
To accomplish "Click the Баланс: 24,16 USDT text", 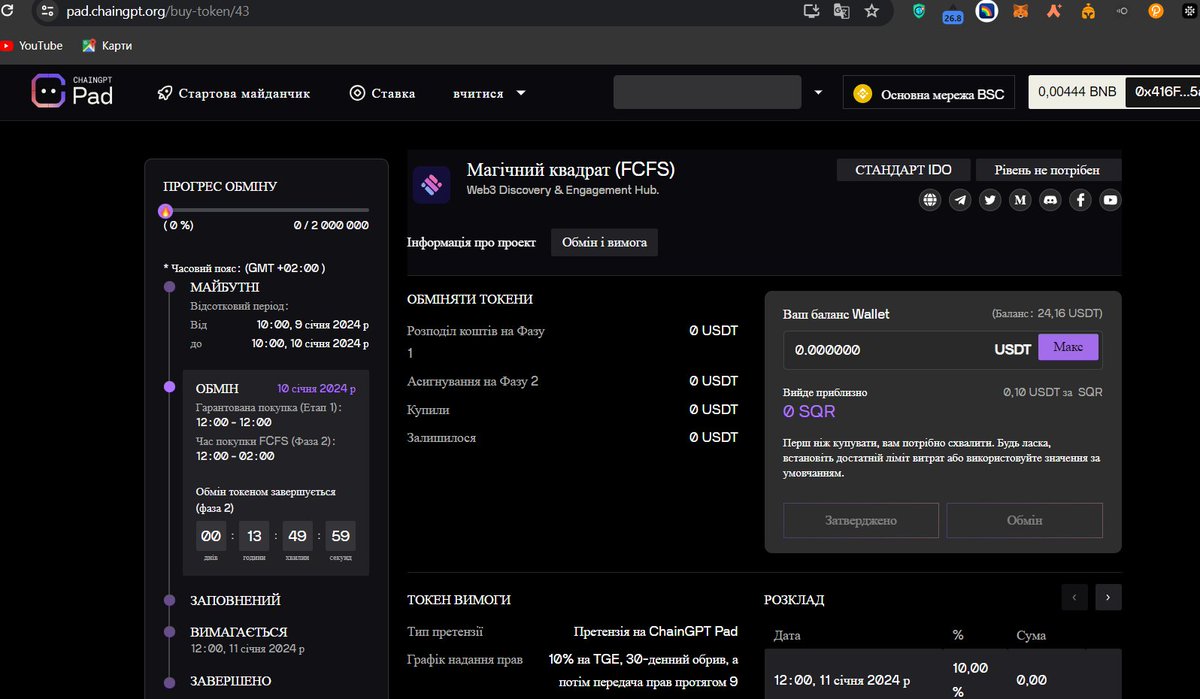I will click(1047, 314).
